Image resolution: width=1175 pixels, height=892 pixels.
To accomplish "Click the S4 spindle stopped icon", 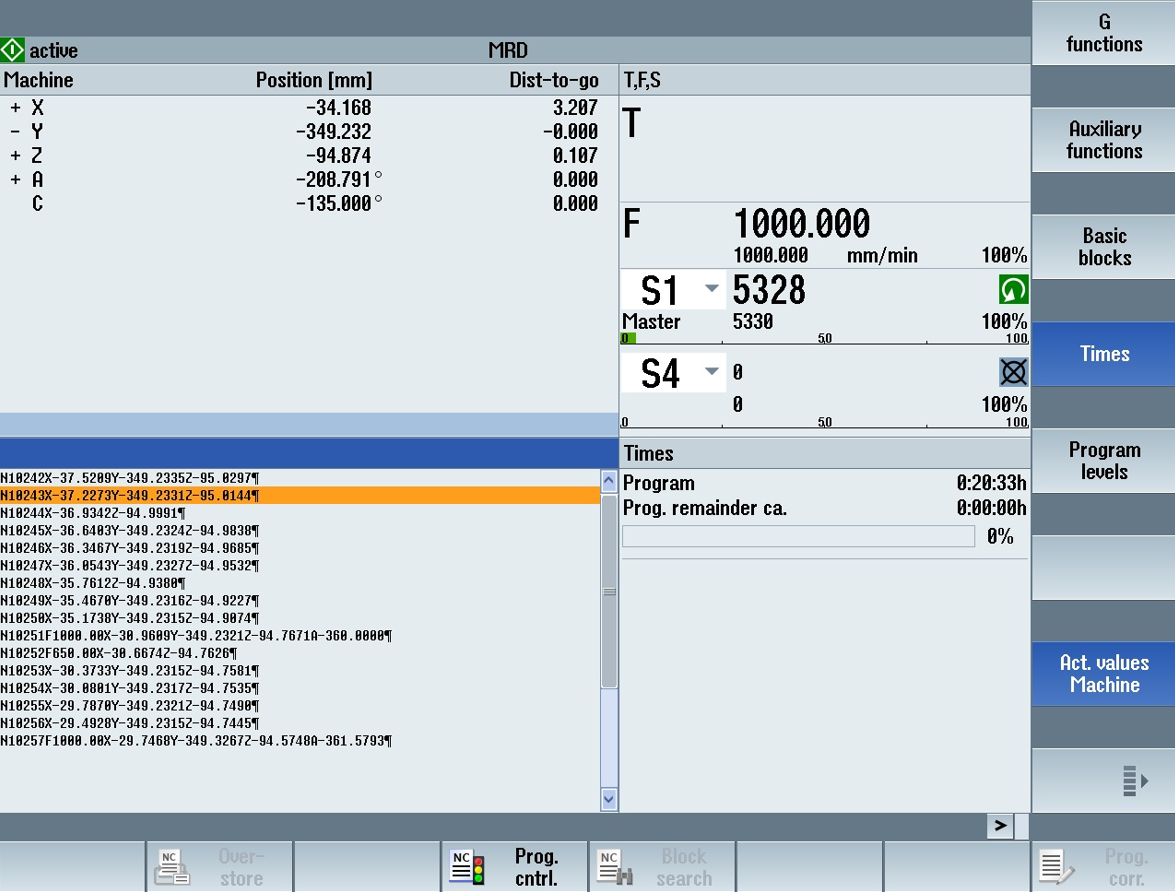I will tap(1013, 373).
